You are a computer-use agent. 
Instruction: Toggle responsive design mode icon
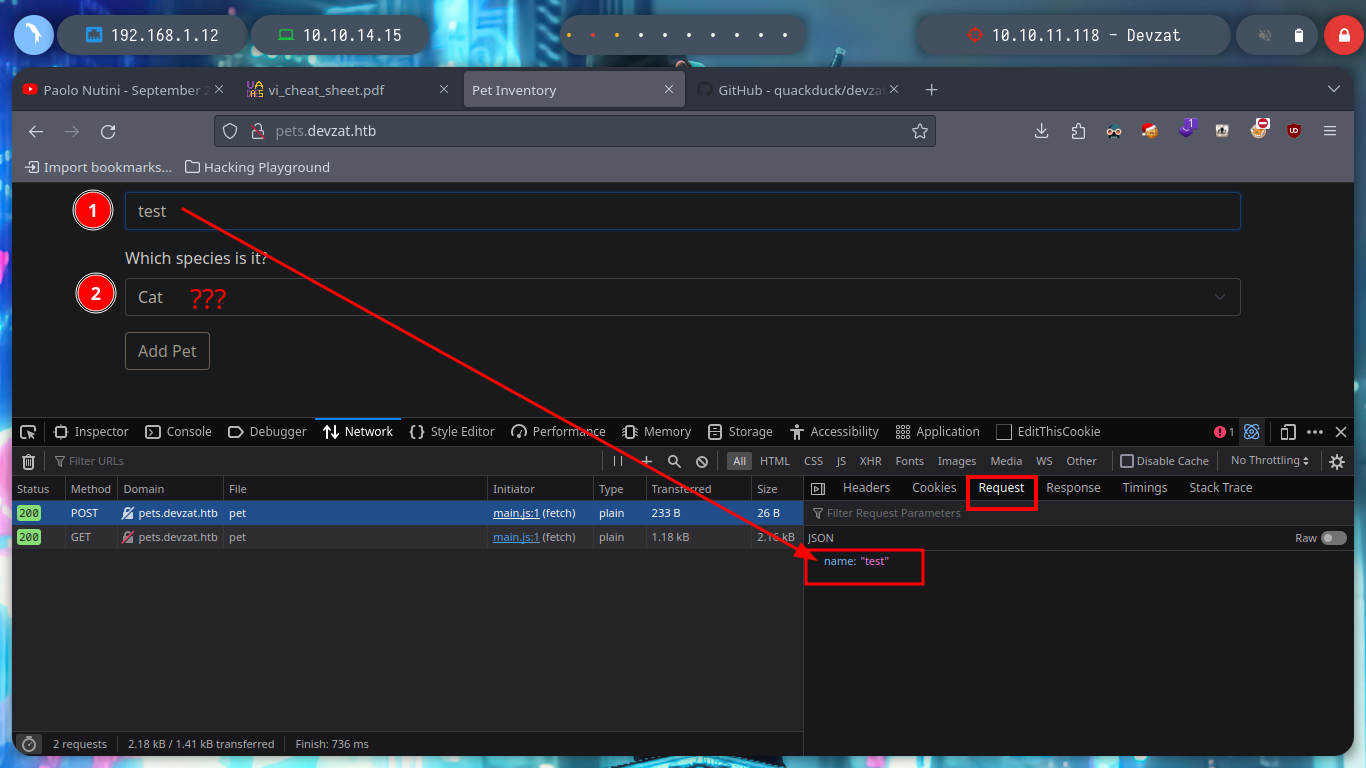pyautogui.click(x=1288, y=432)
